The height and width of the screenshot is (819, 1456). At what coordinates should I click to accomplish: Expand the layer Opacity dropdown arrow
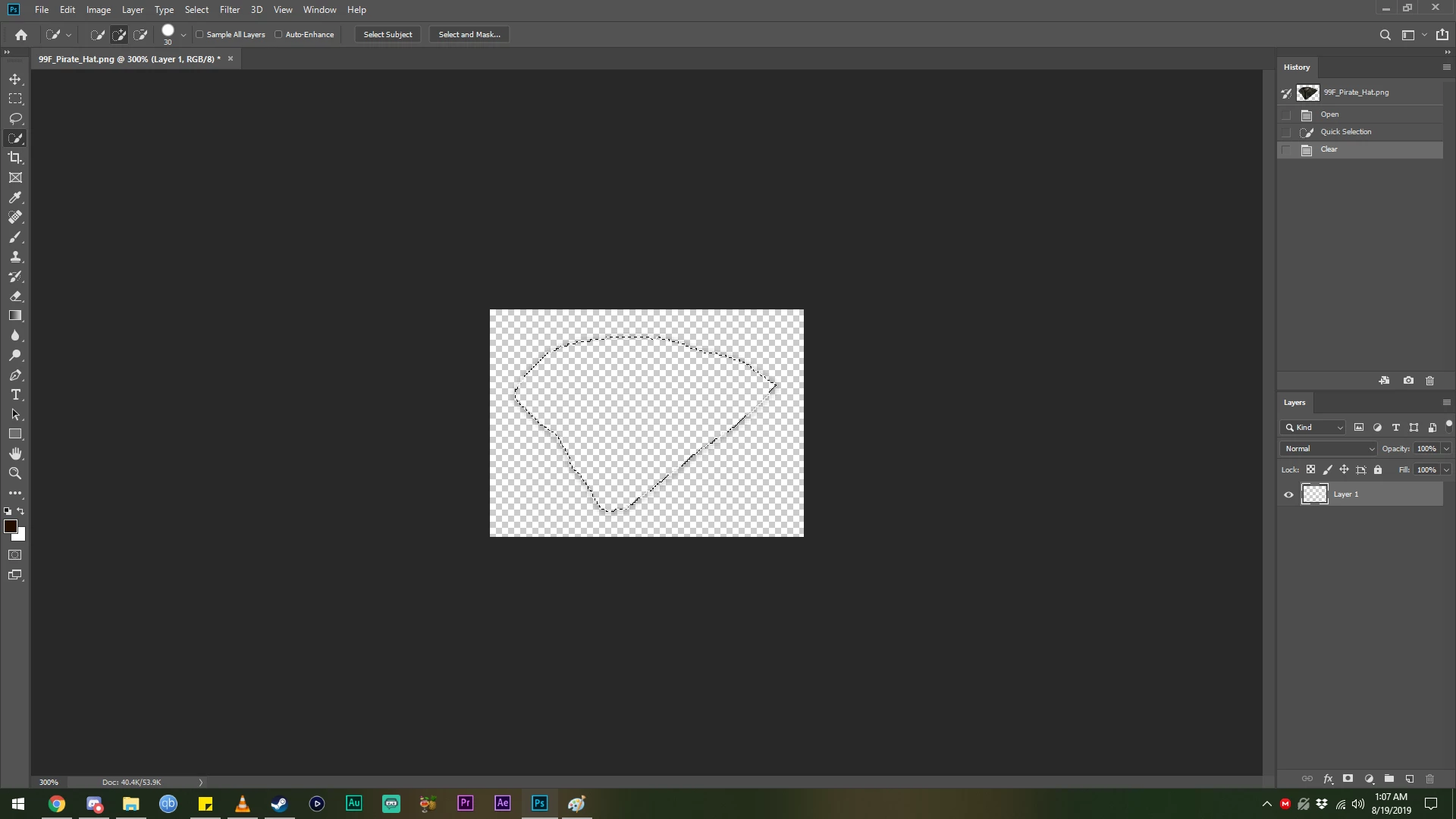tap(1446, 449)
